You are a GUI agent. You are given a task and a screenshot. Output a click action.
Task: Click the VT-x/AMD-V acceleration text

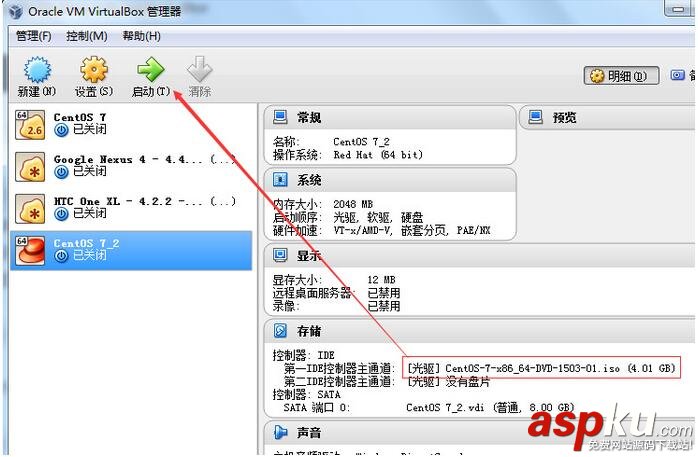click(x=362, y=231)
